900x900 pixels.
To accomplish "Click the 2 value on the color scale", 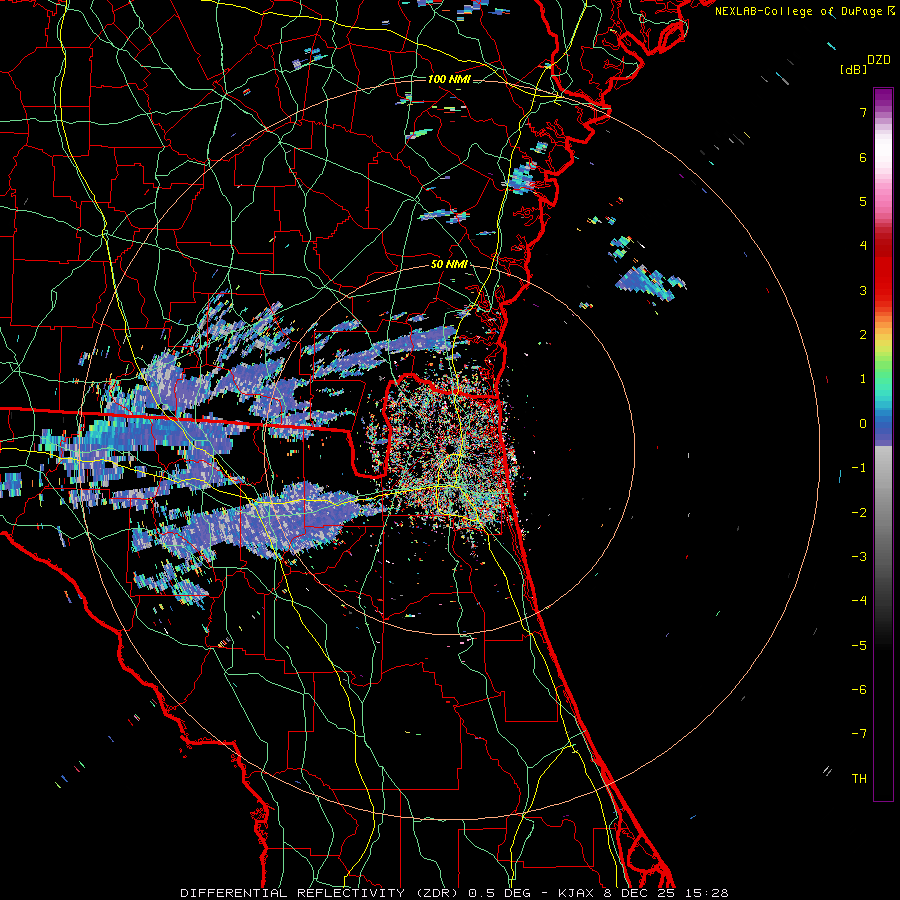I will click(x=863, y=335).
